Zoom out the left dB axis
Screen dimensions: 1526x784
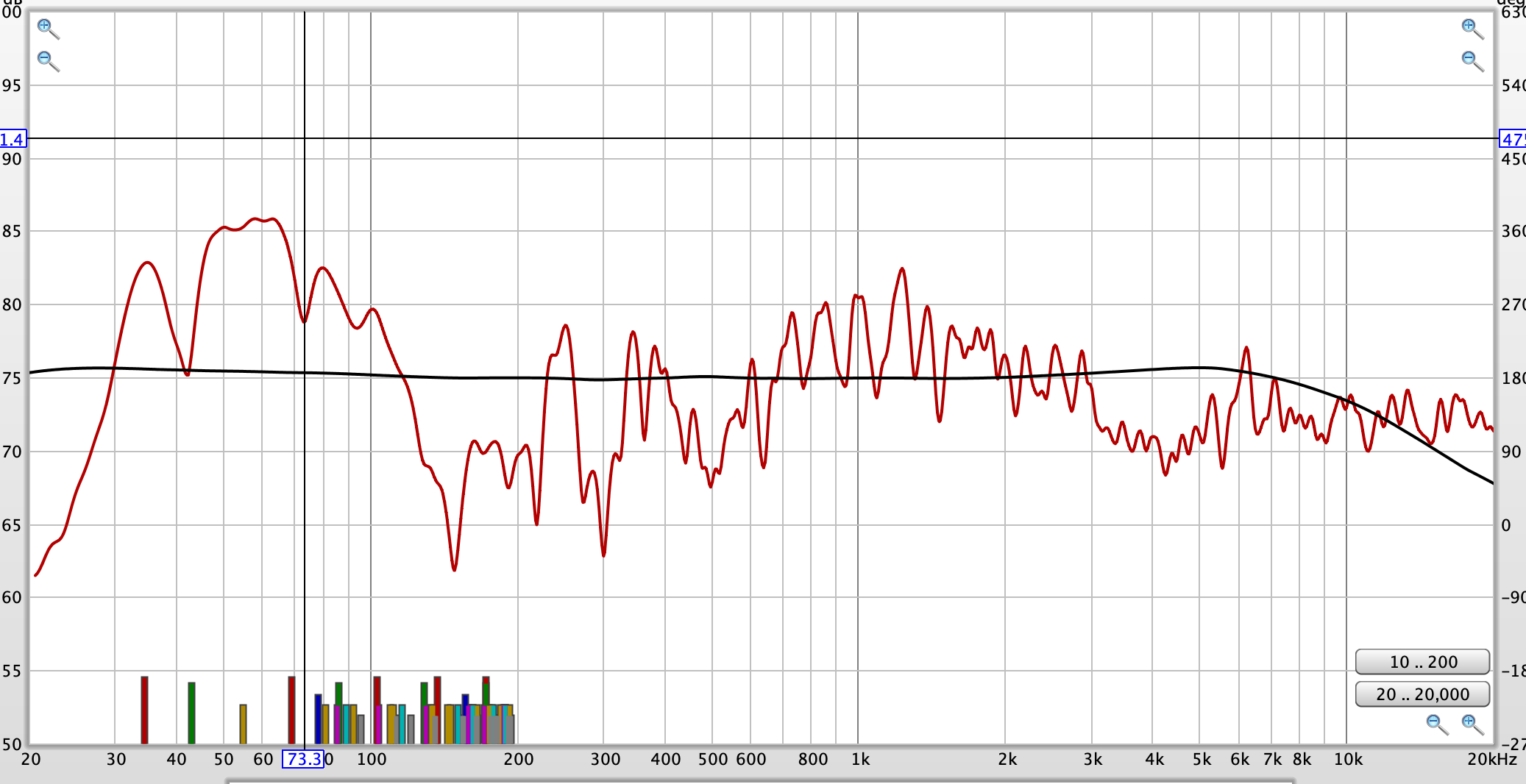point(48,60)
